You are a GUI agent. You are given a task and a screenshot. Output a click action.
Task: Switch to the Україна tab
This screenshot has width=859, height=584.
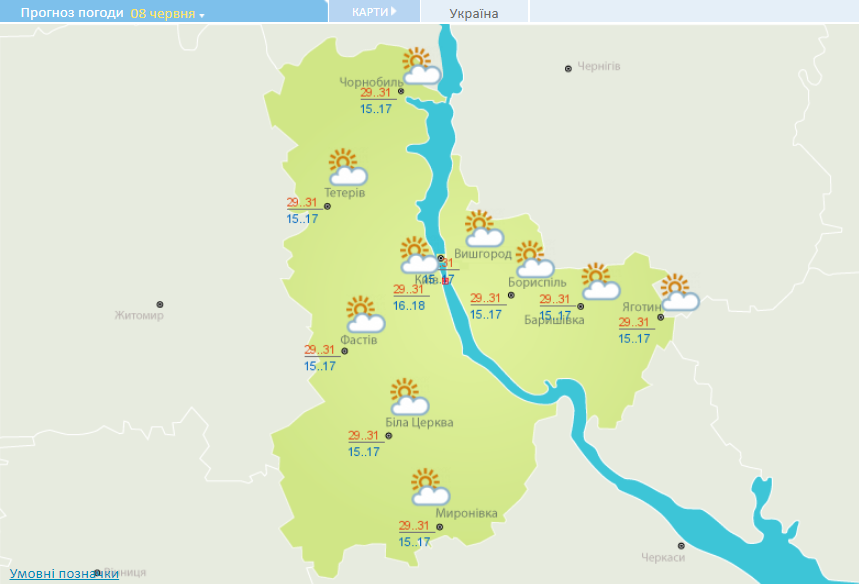coord(474,13)
